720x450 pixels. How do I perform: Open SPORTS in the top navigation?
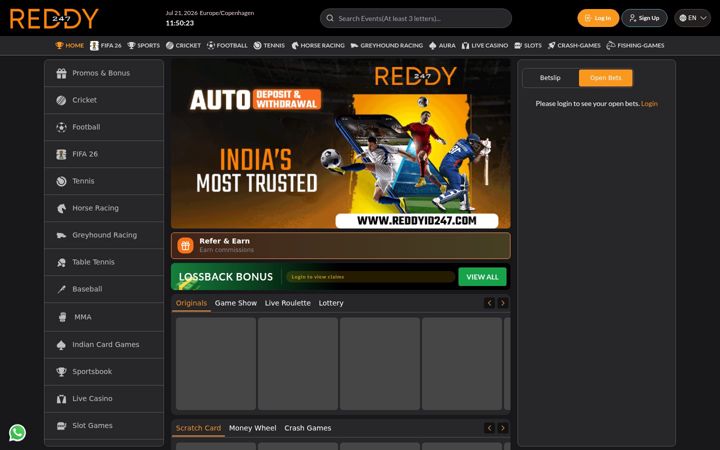pyautogui.click(x=144, y=45)
